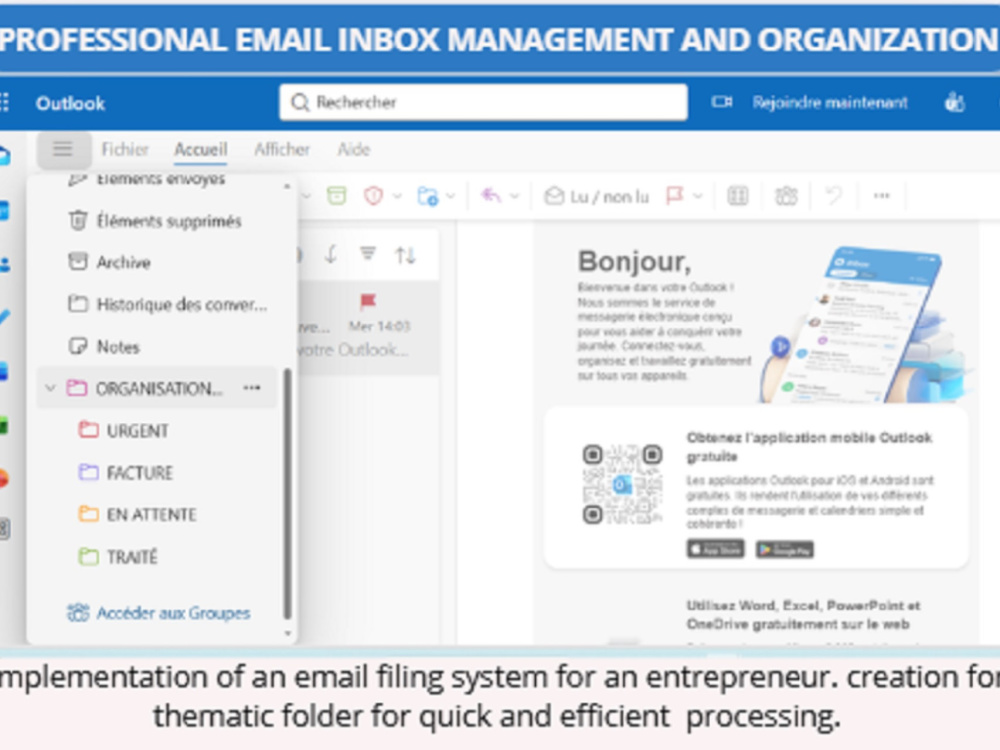The width and height of the screenshot is (1000, 750).
Task: Open ORGANISATION folder more options ellipsis
Action: (x=252, y=388)
